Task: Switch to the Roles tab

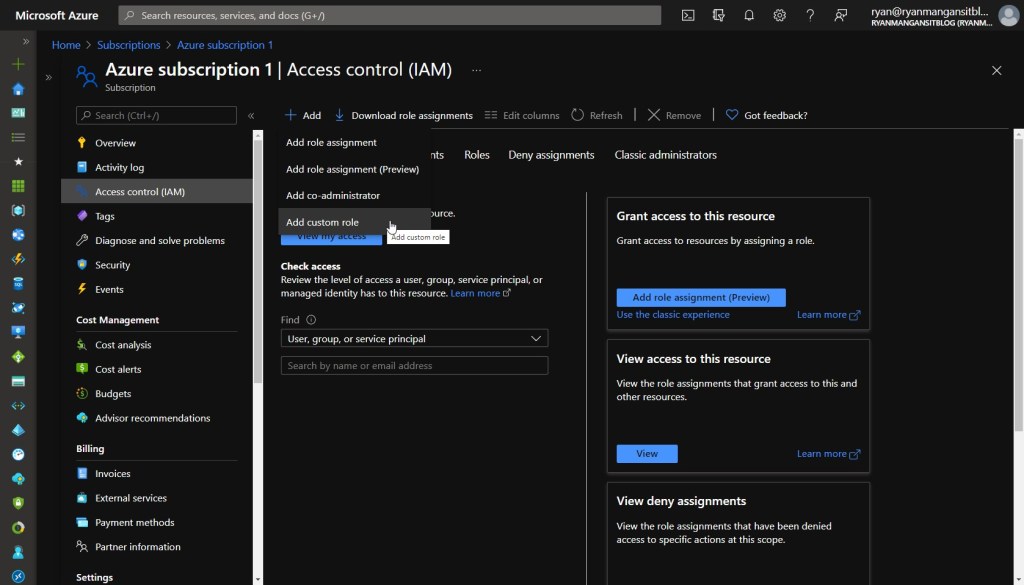Action: [477, 155]
